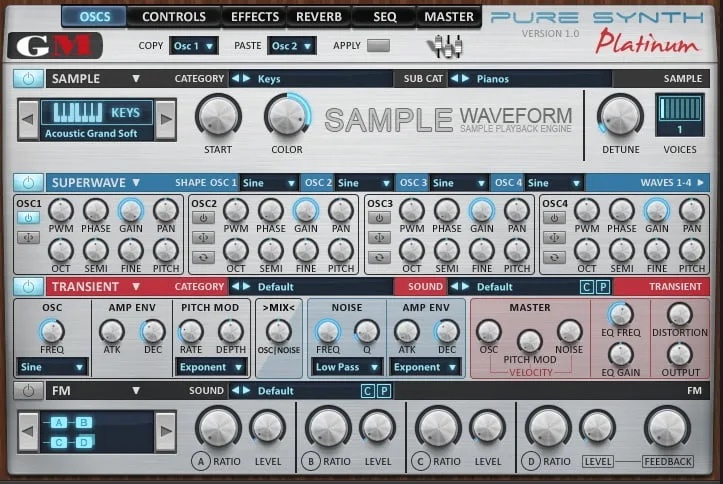Screen dimensions: 723x484
Task: Select previous sample with left arrow
Action: tap(28, 119)
